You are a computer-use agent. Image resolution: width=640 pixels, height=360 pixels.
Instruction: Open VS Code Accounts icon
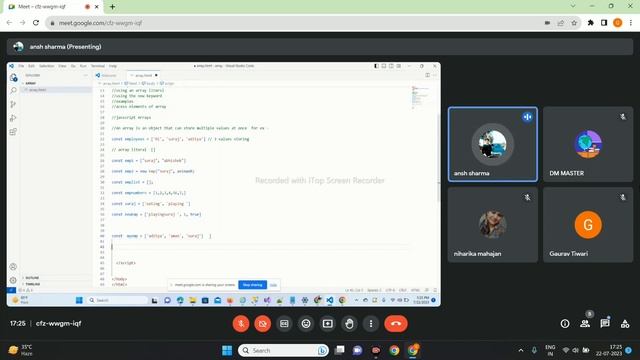[x=13, y=267]
